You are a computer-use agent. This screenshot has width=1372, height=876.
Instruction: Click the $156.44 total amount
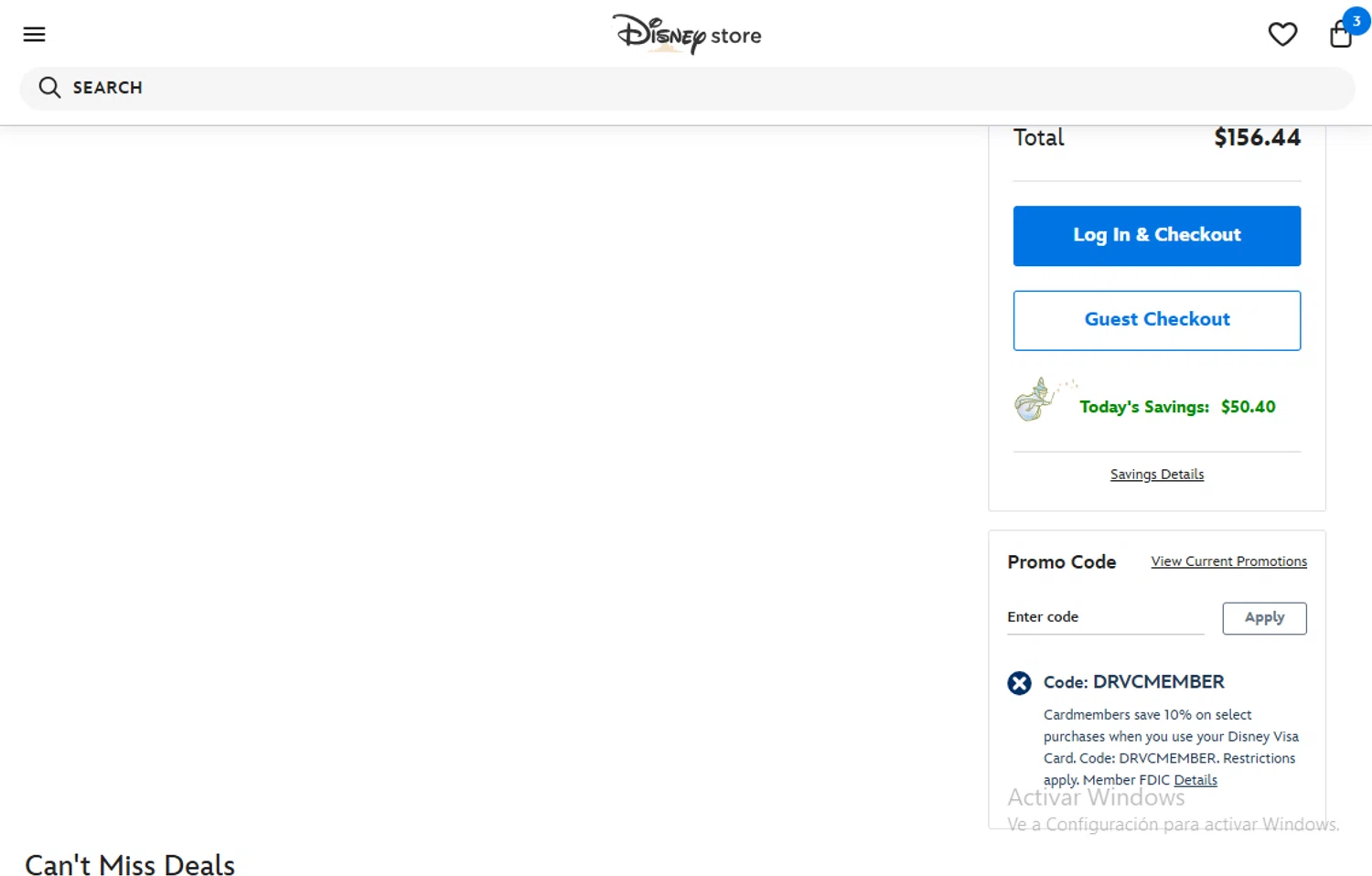click(x=1257, y=138)
